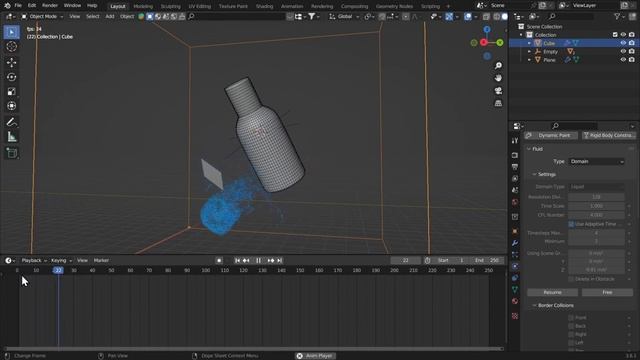Open the File menu
640x360 pixels.
[18, 6]
